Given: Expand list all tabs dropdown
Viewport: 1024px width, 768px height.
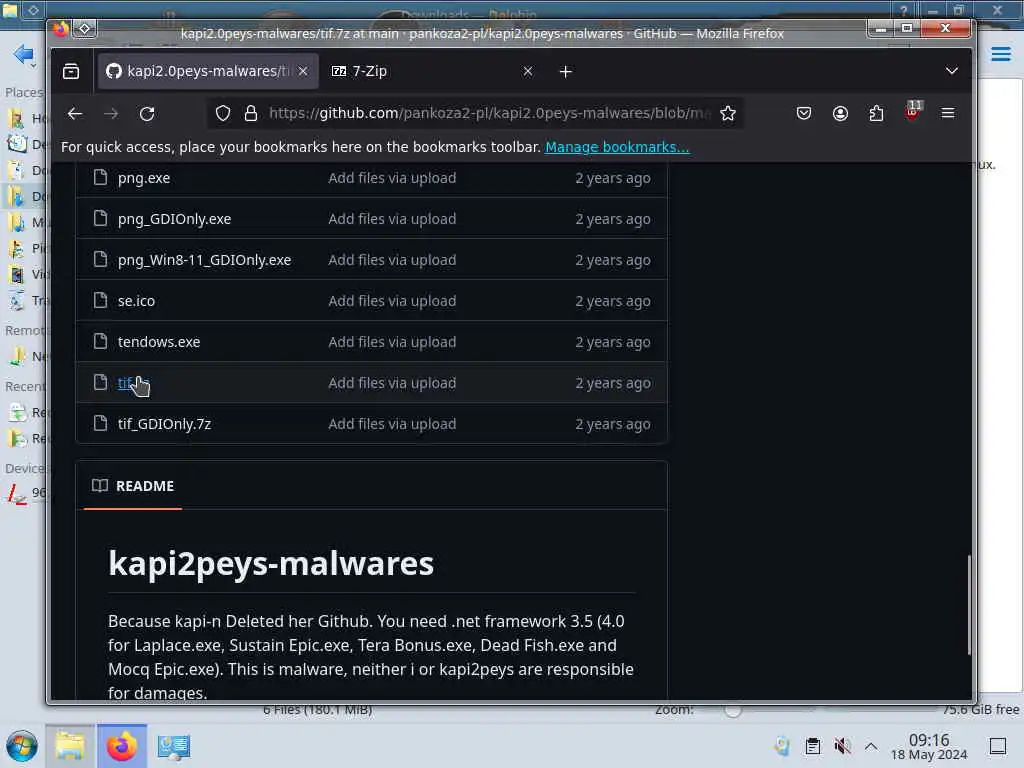Looking at the screenshot, I should pos(952,71).
